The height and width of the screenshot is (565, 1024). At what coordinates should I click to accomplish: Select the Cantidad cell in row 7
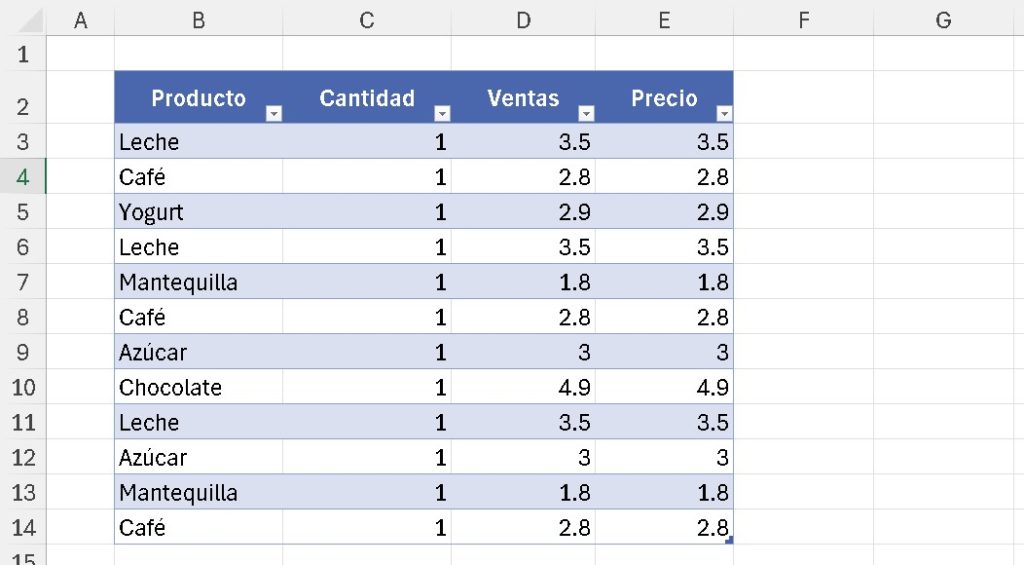(x=367, y=282)
